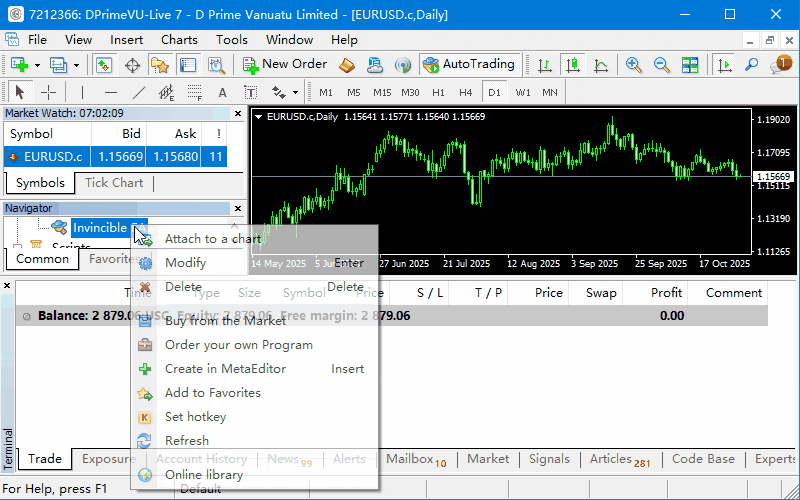This screenshot has height=500, width=800.
Task: Select 'Create in MetaEditor' menu entry
Action: point(225,369)
